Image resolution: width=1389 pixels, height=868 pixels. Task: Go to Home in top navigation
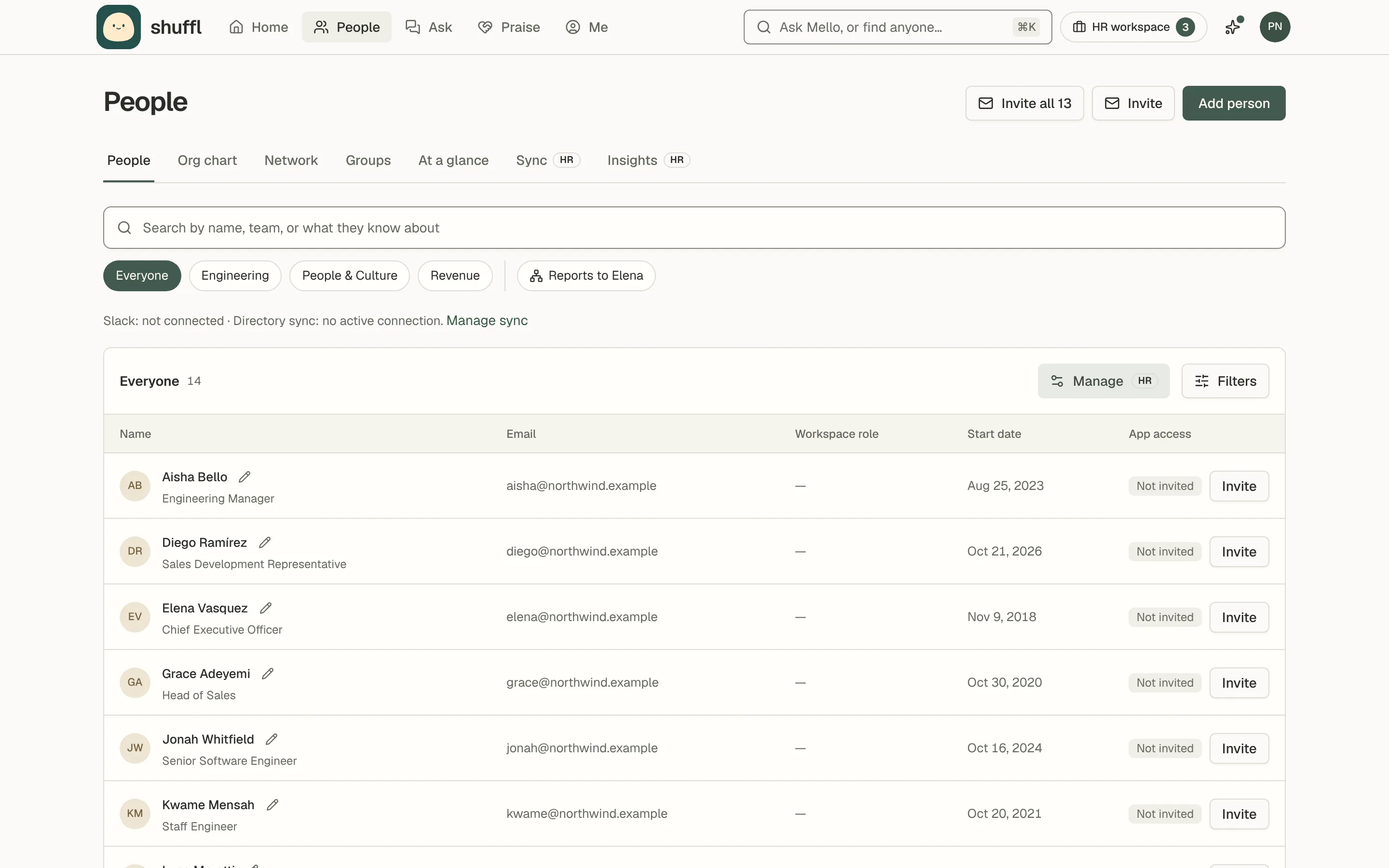[259, 27]
